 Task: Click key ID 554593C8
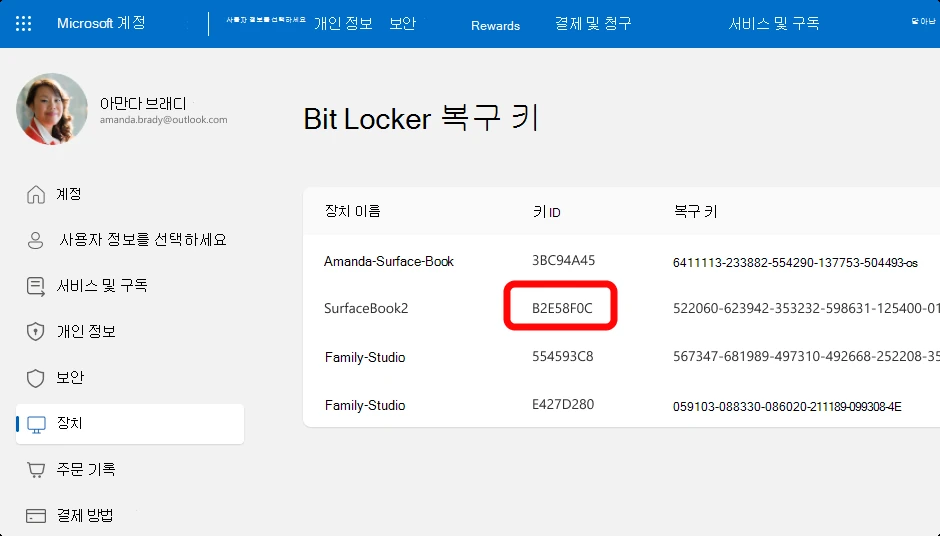pos(562,356)
